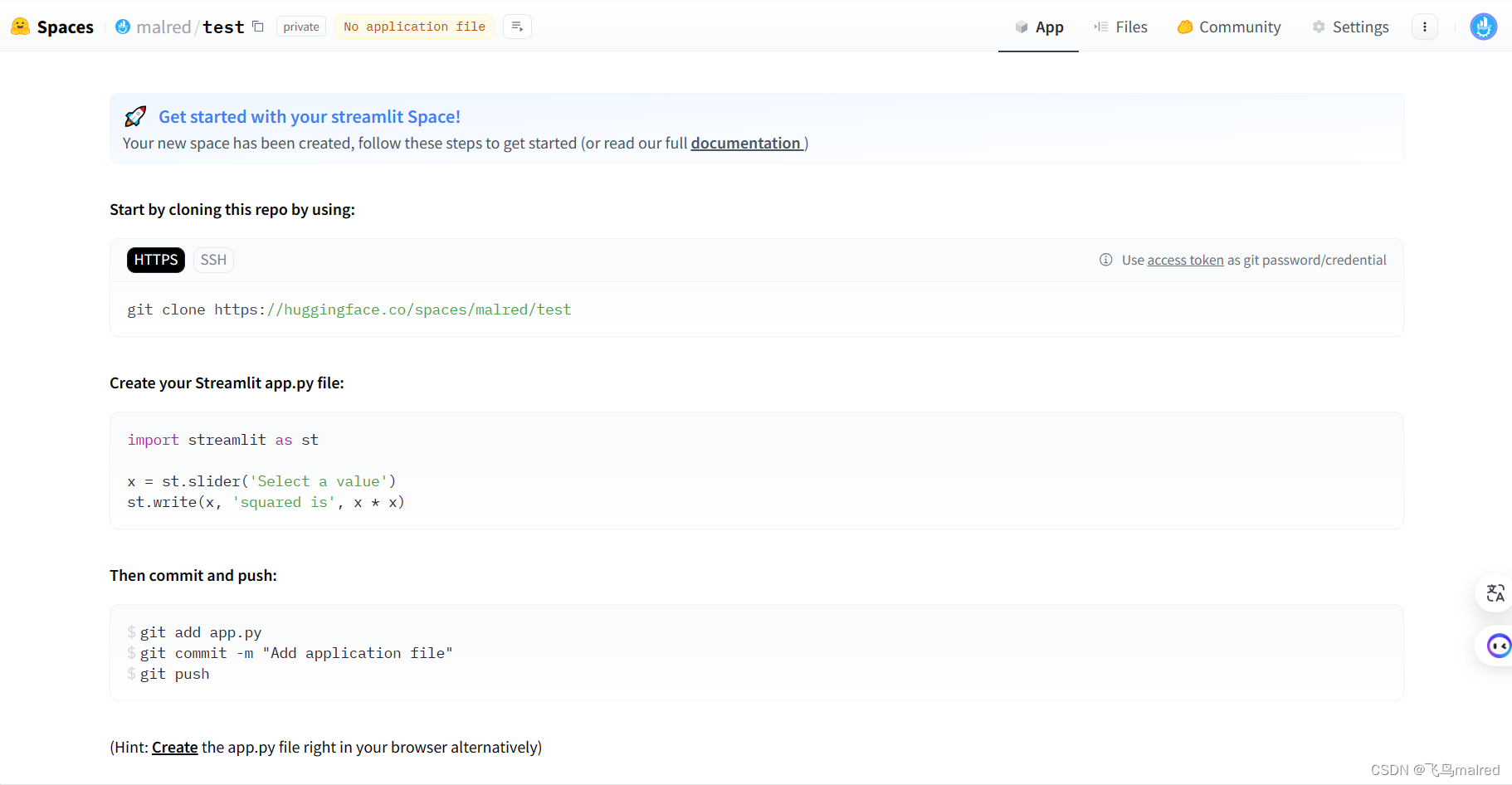
Task: Click the App tab cube icon
Action: [1022, 27]
